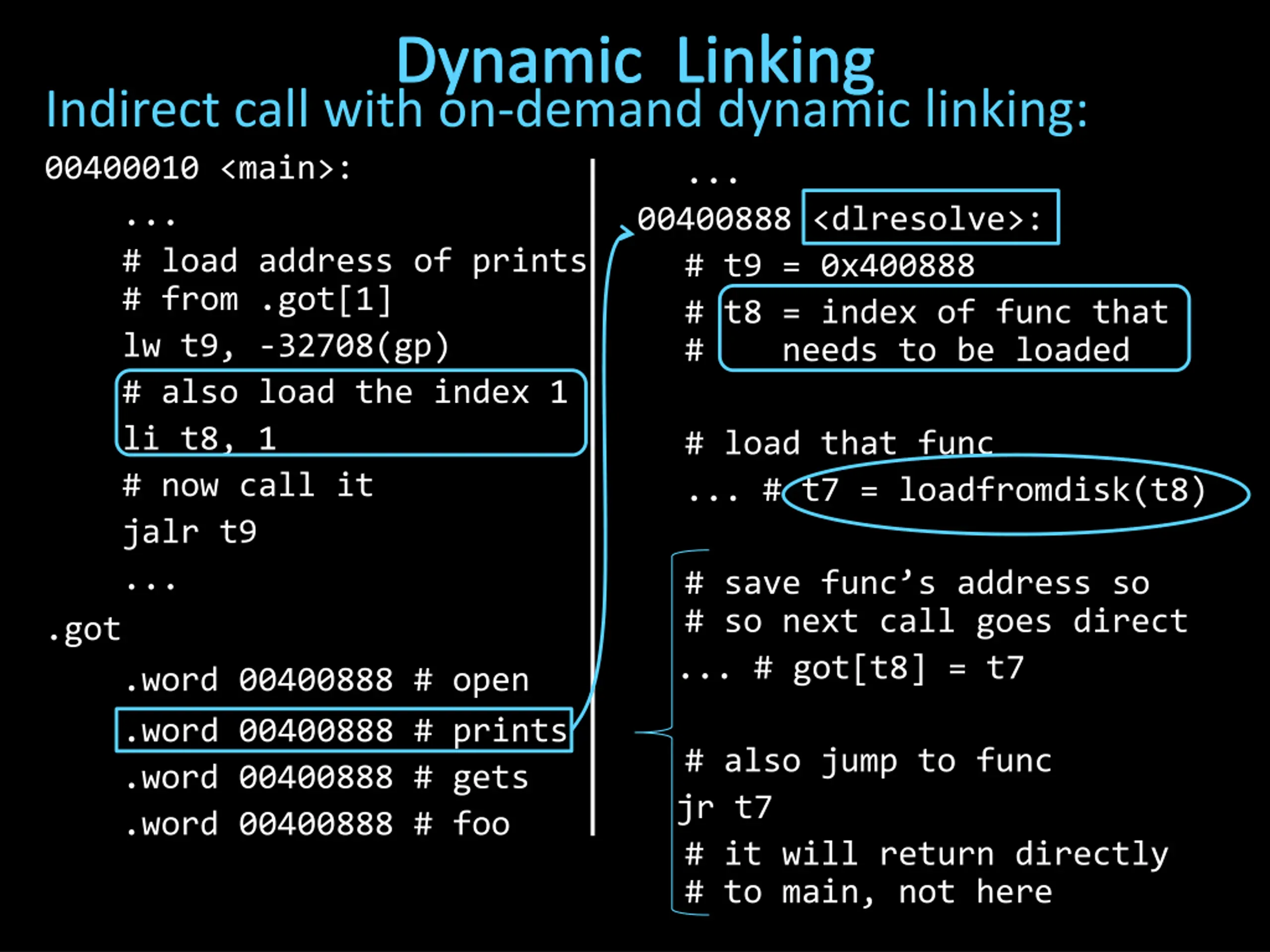The image size is (1270, 952).
Task: Select the '00400010 <main>:' label line
Action: coord(198,169)
